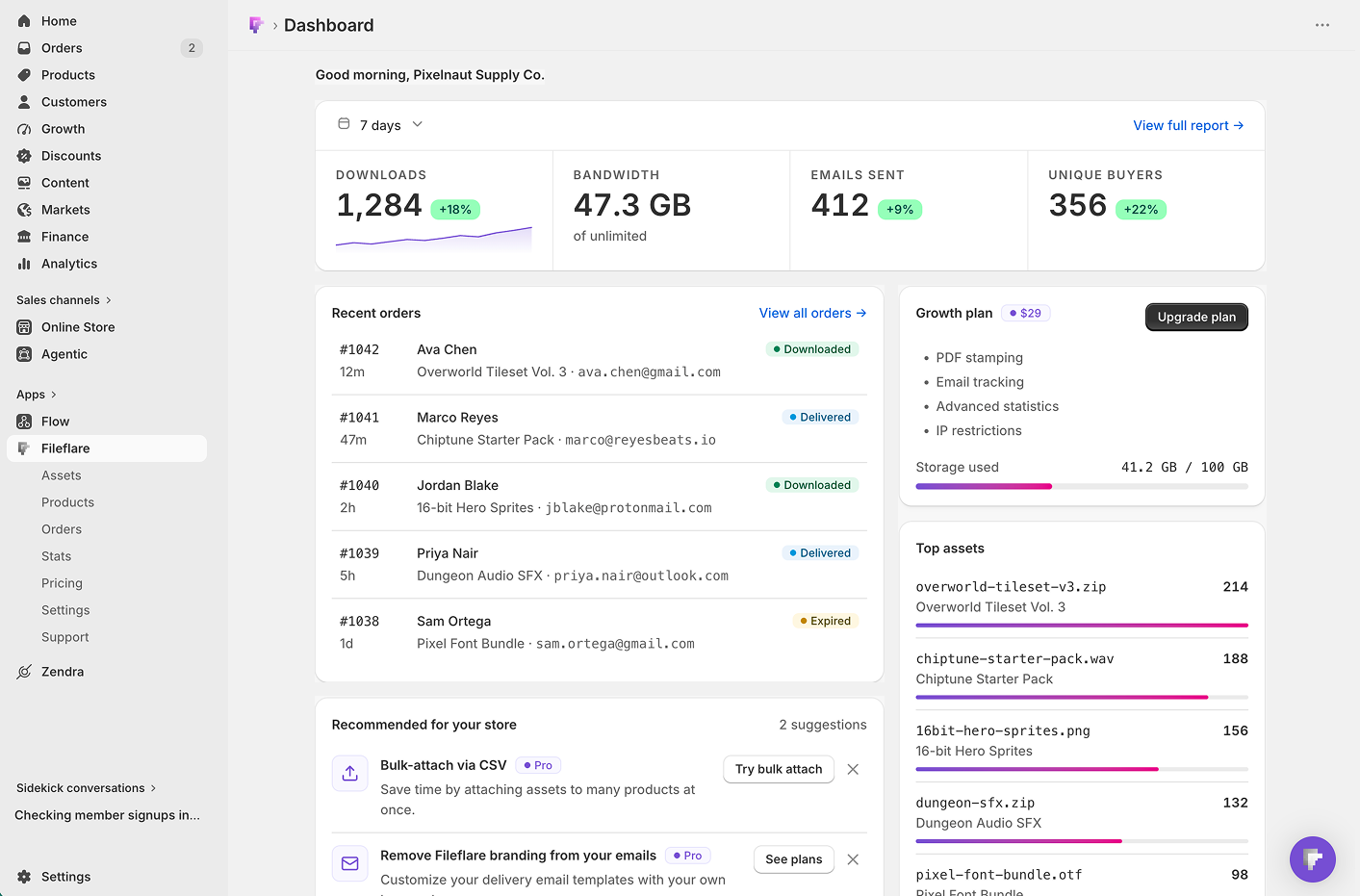The height and width of the screenshot is (896, 1360).
Task: Click the Discounts badge icon
Action: pyautogui.click(x=24, y=156)
